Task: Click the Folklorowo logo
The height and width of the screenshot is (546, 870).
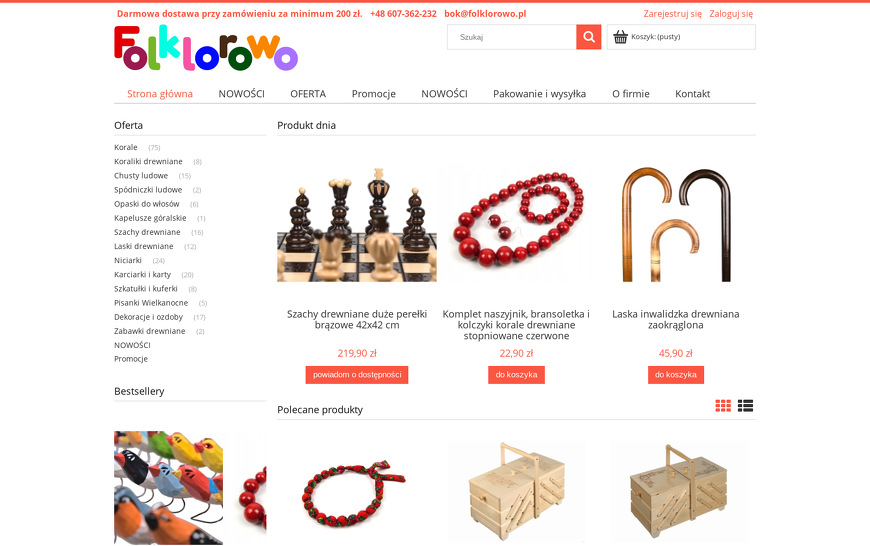Action: click(x=206, y=48)
